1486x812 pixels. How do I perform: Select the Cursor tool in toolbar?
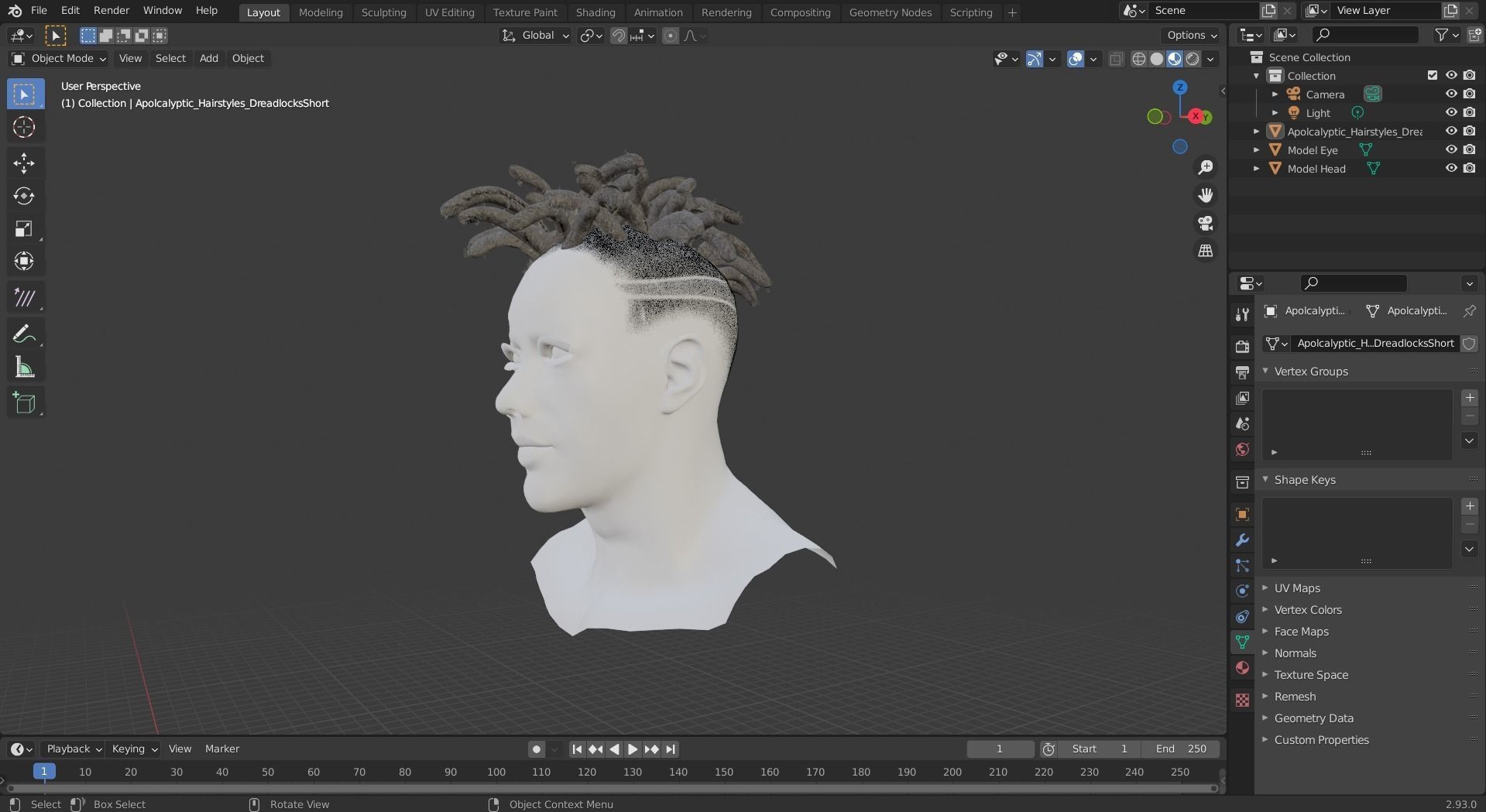[24, 127]
